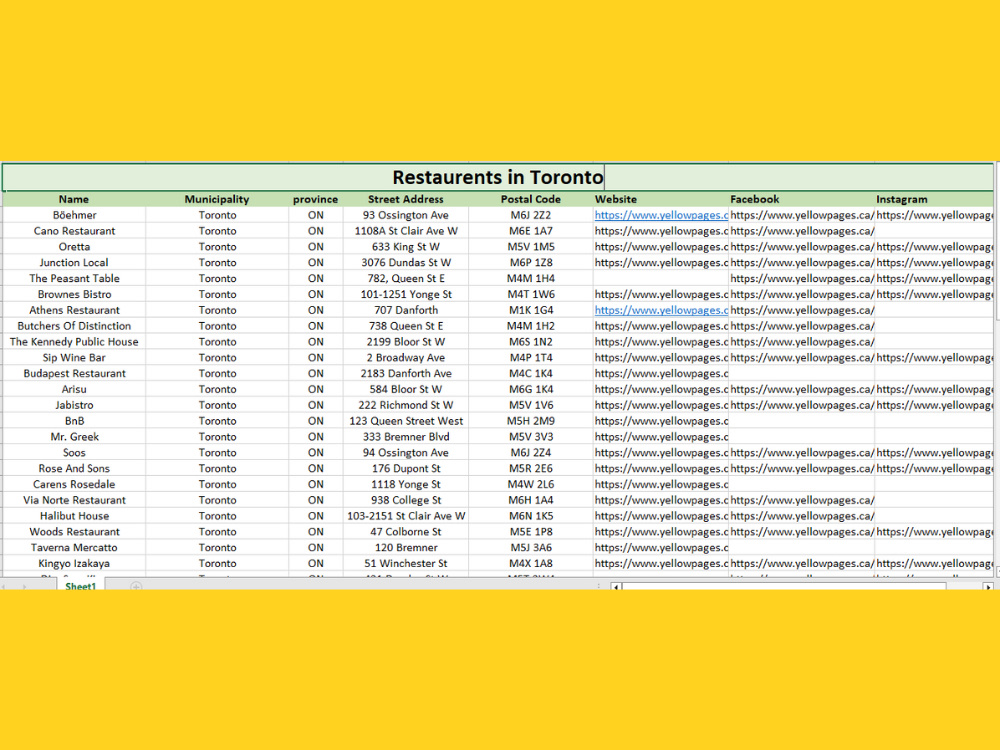Select address cell '333 Bremner Blvd'

(406, 437)
